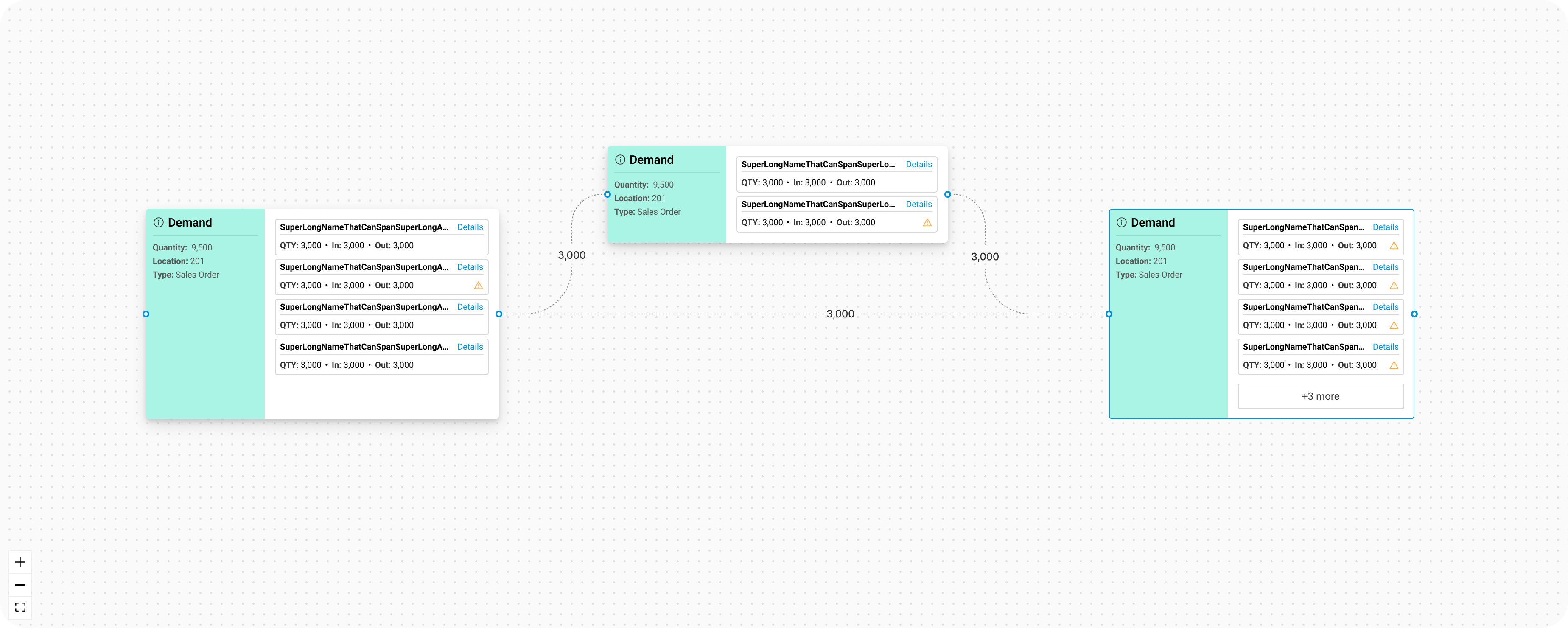Click left node's right output connector handle
Image resolution: width=1568 pixels, height=628 pixels.
click(498, 314)
